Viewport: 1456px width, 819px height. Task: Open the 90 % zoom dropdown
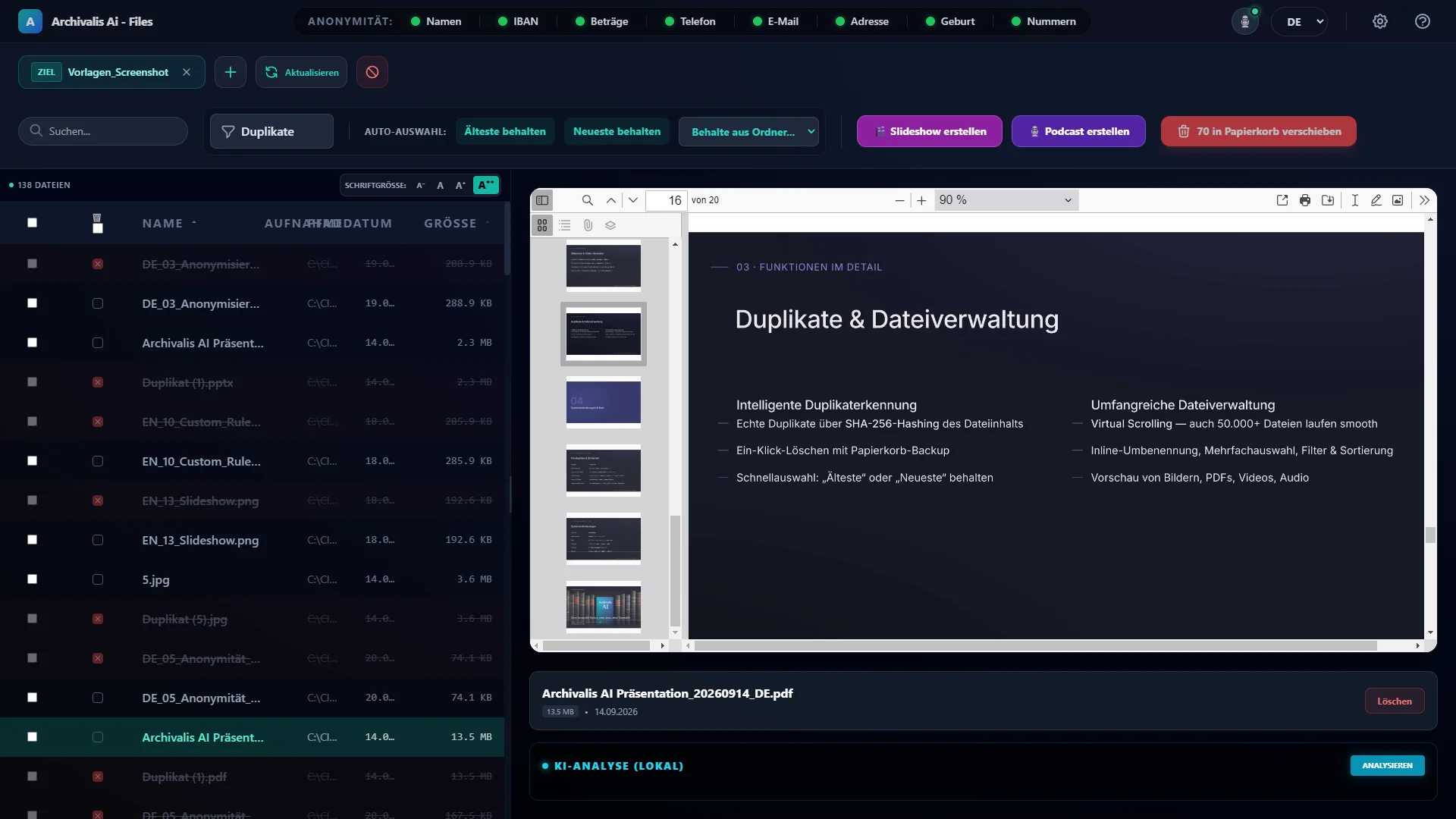(1006, 200)
